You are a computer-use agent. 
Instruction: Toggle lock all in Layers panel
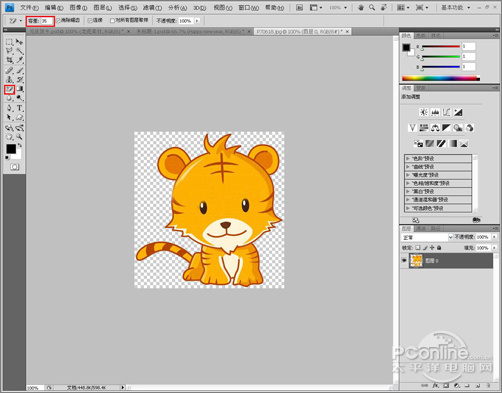[439, 248]
